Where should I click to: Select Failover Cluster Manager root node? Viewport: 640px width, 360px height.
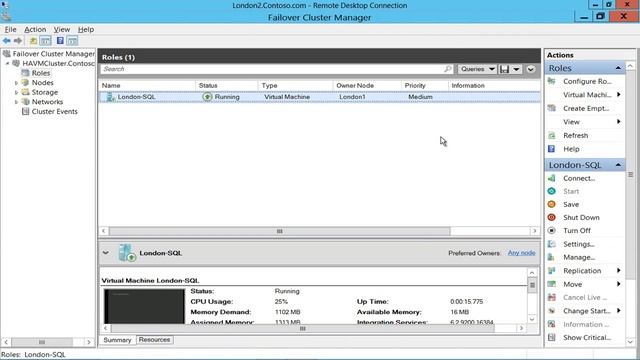(53, 54)
